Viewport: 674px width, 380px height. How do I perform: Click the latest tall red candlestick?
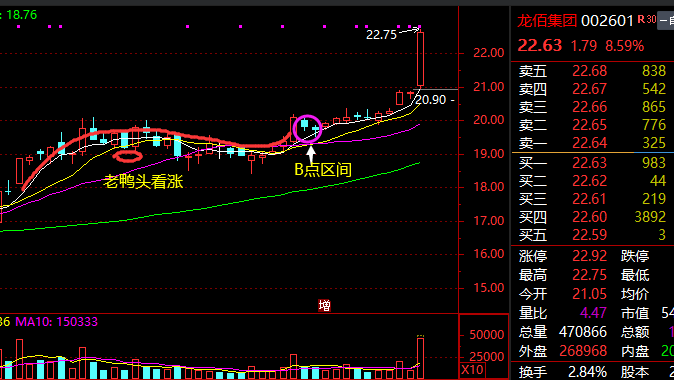pos(420,58)
